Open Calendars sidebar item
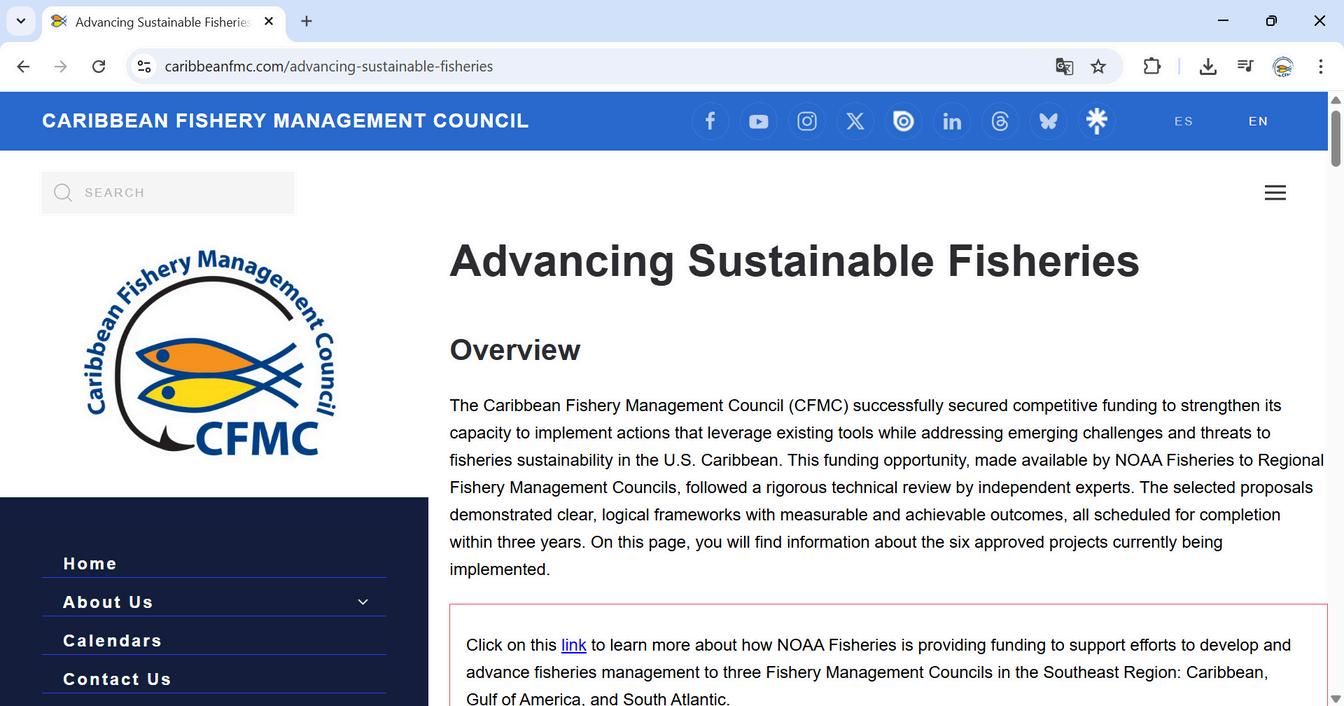Image resolution: width=1344 pixels, height=706 pixels. [112, 641]
